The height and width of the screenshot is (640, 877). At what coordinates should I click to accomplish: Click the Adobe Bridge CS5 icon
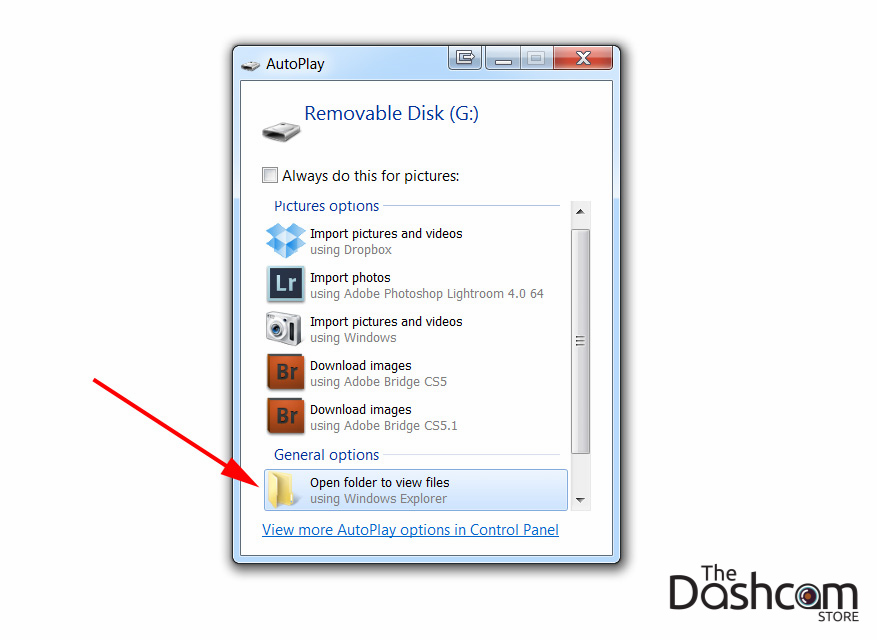tap(286, 371)
